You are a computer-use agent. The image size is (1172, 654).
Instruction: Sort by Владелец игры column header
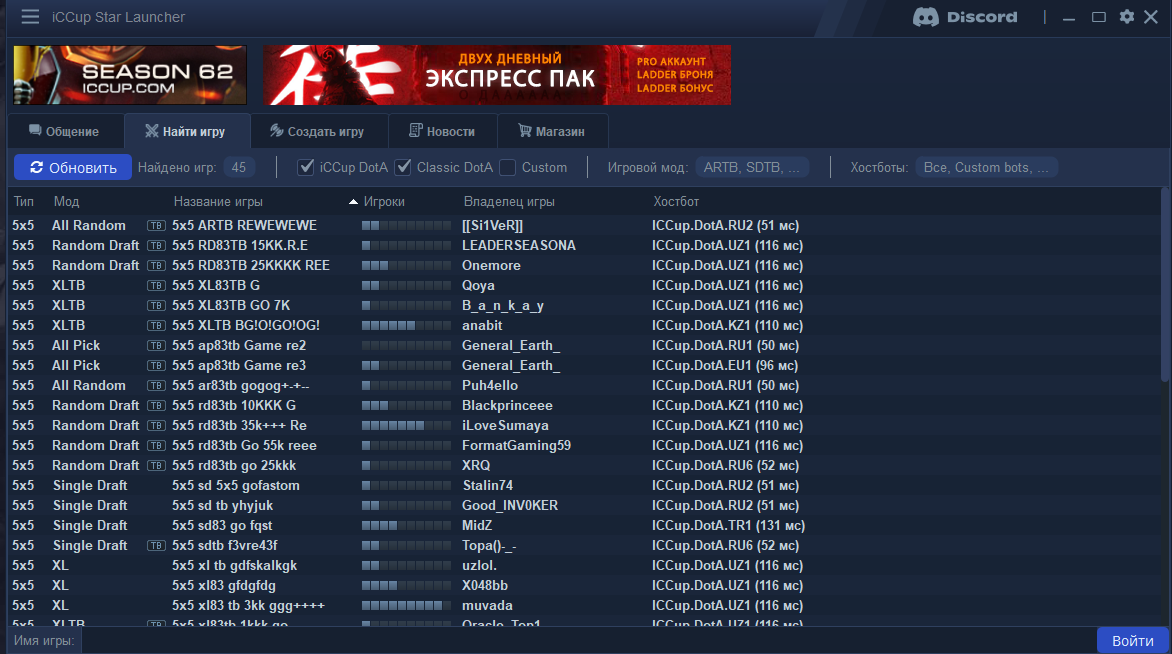coord(509,202)
